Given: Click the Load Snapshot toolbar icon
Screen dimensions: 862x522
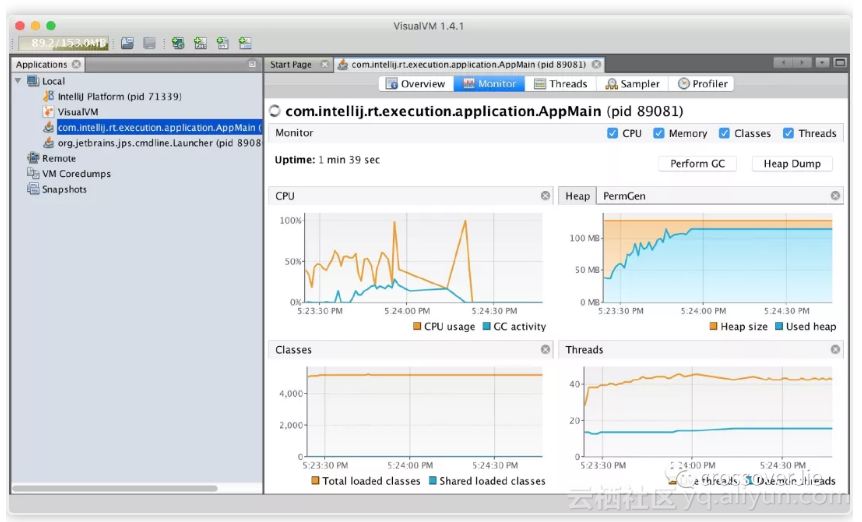Looking at the screenshot, I should [x=128, y=43].
